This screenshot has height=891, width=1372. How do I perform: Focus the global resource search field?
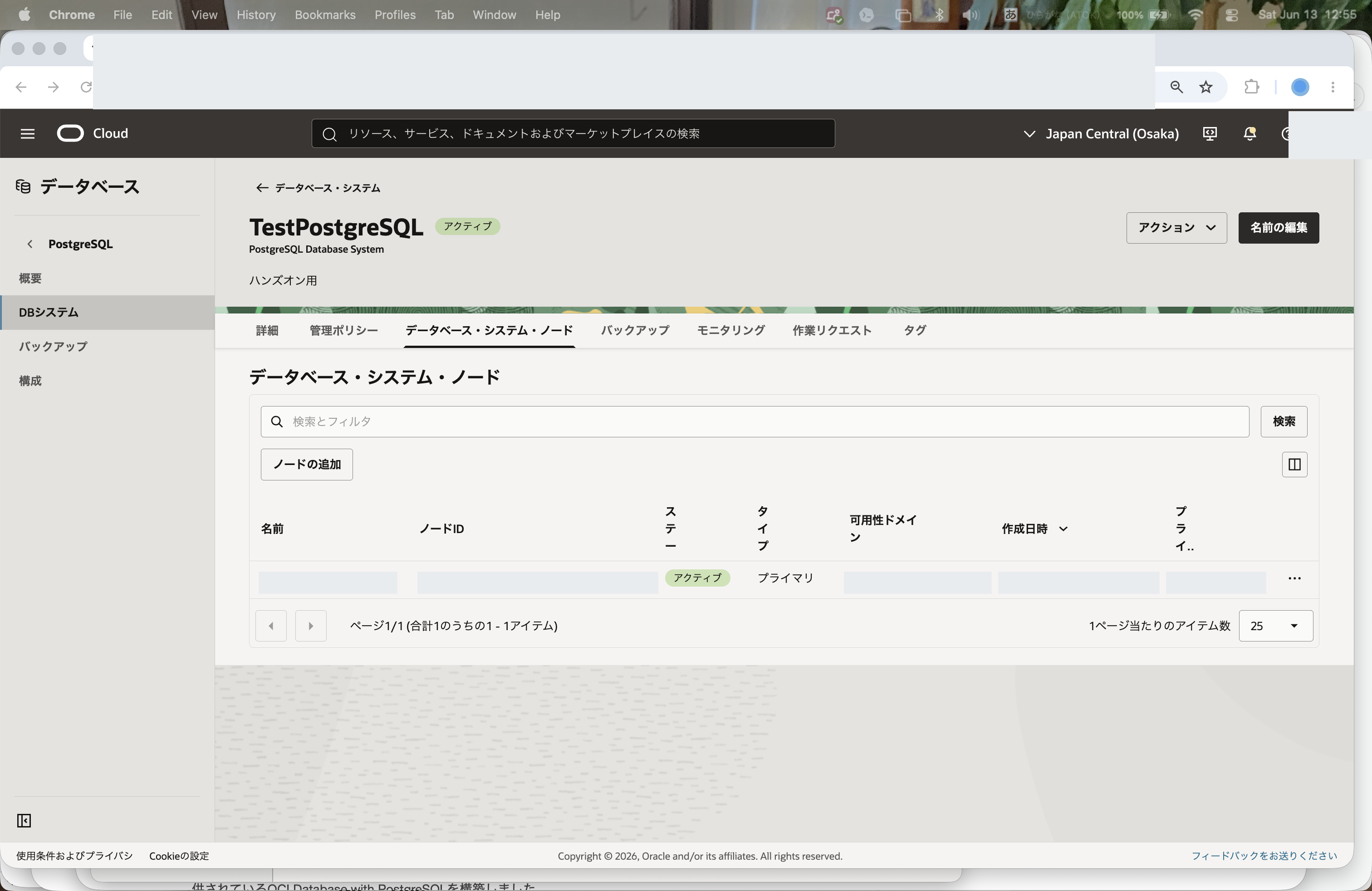tap(573, 134)
